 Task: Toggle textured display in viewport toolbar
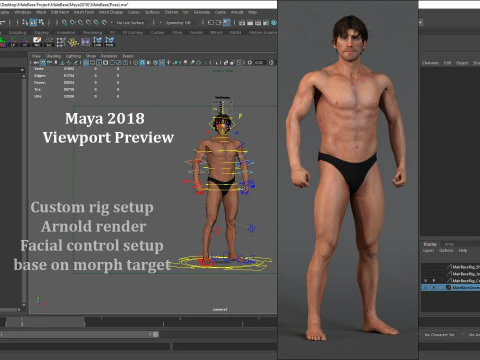pyautogui.click(x=162, y=62)
